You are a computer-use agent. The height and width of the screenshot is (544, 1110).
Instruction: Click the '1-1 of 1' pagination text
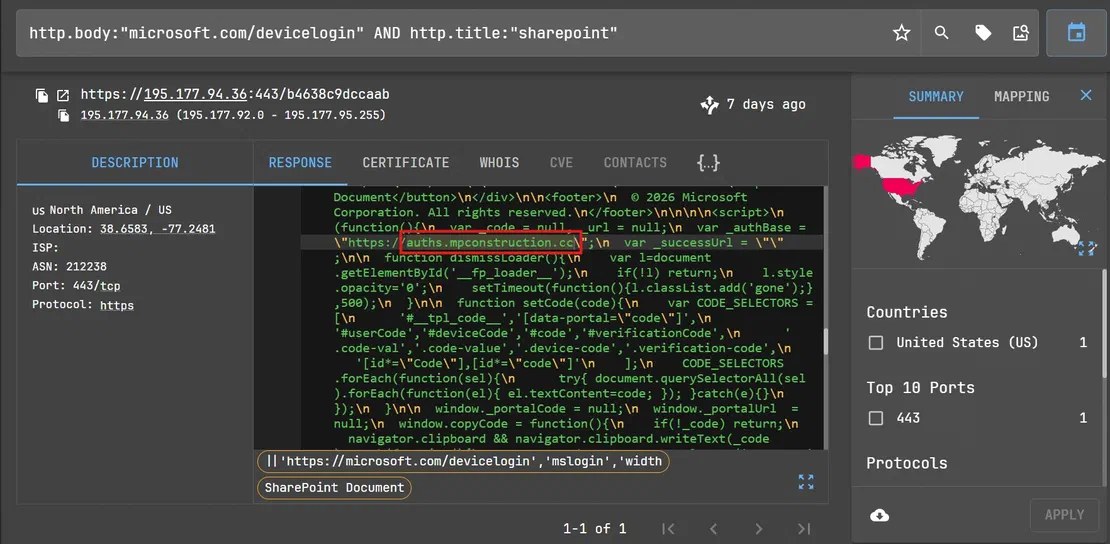595,528
